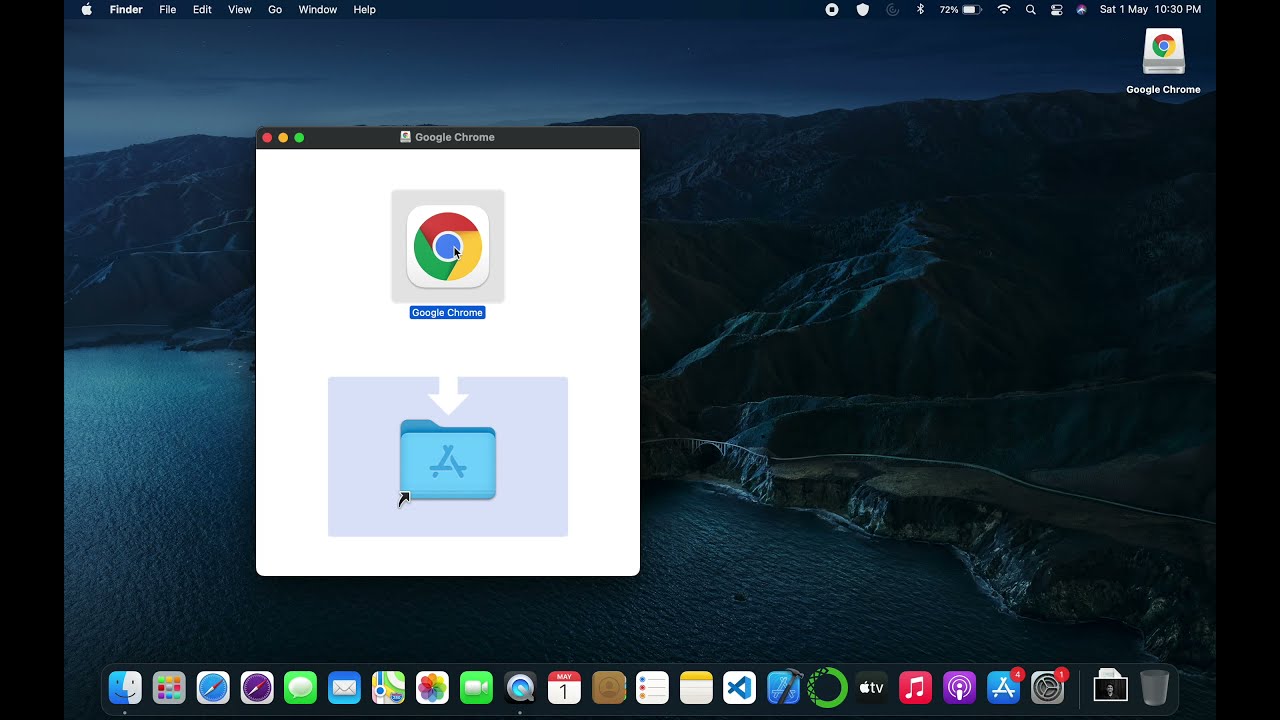1280x720 pixels.
Task: Open Maps from the Dock
Action: (389, 687)
